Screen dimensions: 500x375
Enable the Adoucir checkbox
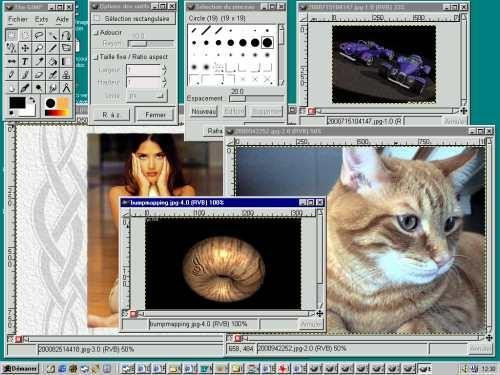click(x=97, y=33)
